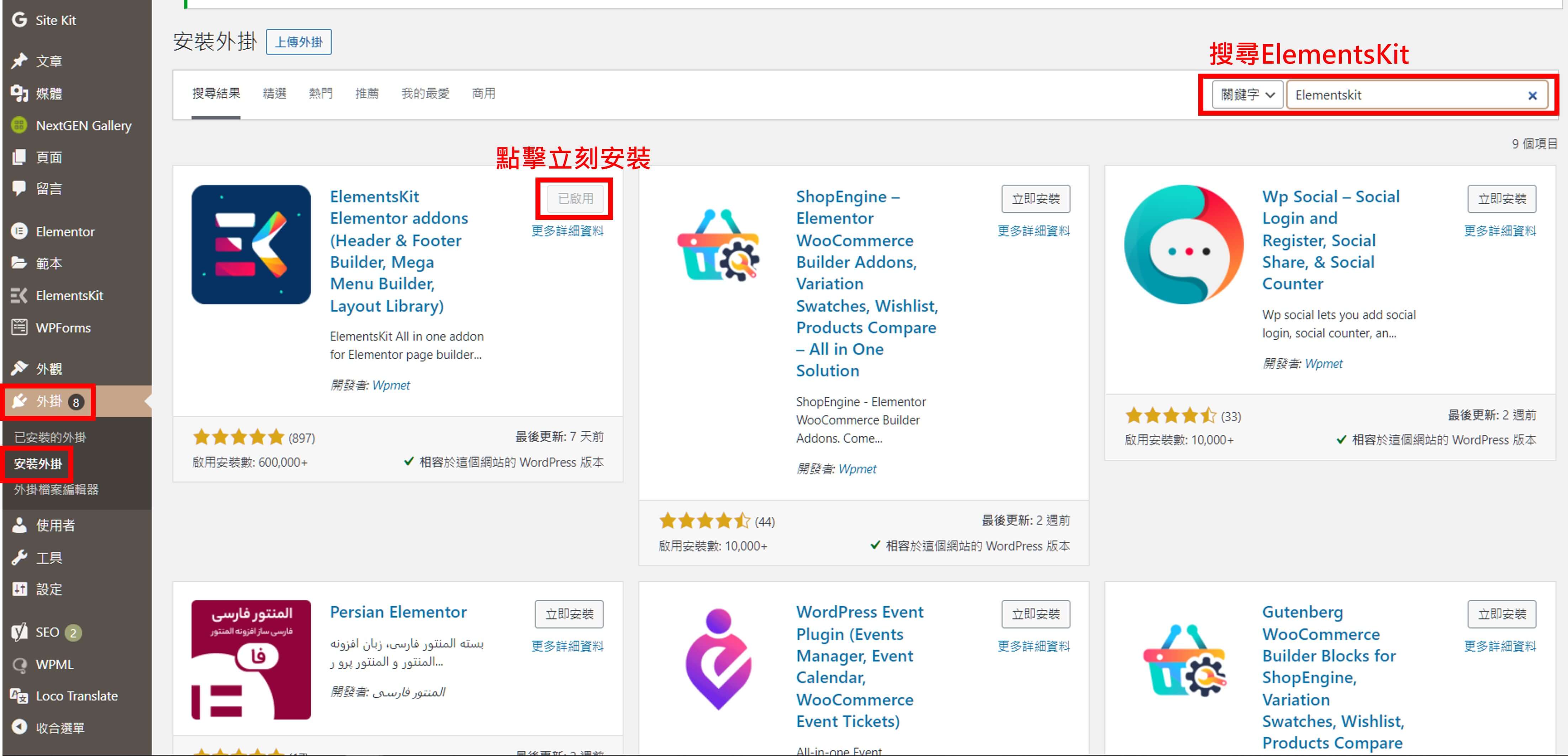Click the wrench icon for 工具
This screenshot has height=756, width=1568.
click(20, 557)
